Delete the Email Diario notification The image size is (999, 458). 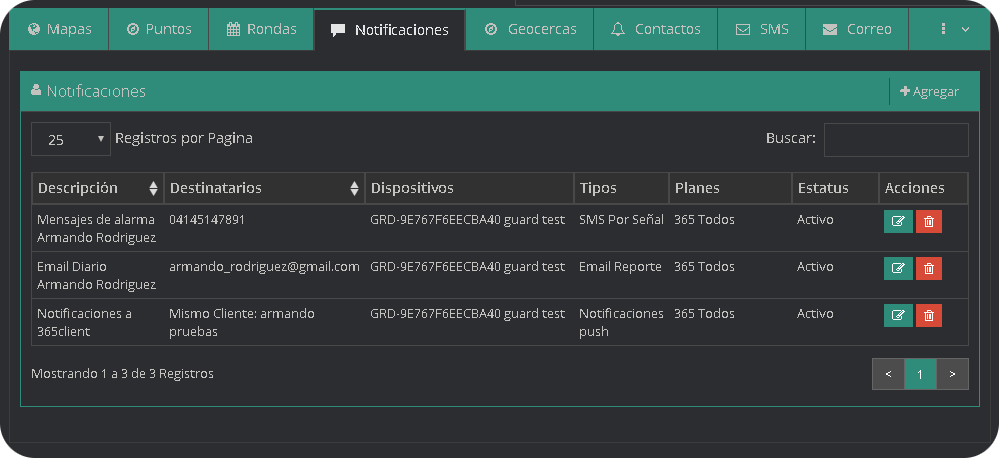929,269
